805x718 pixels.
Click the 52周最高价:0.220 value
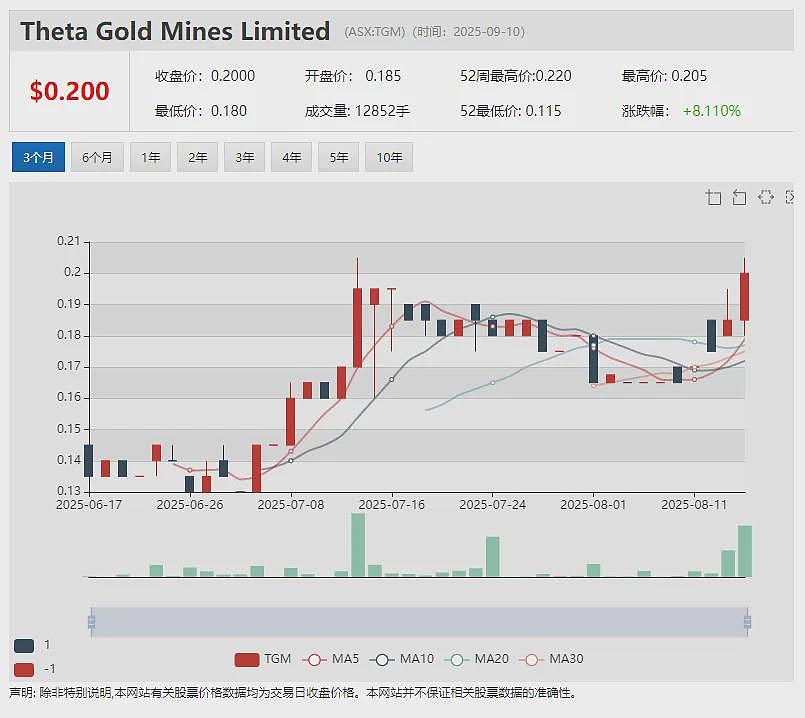tap(515, 76)
